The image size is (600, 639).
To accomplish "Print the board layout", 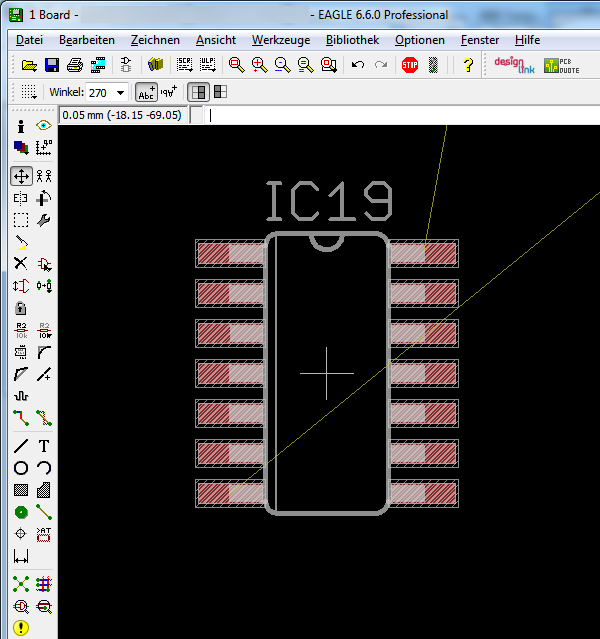I will click(x=75, y=65).
